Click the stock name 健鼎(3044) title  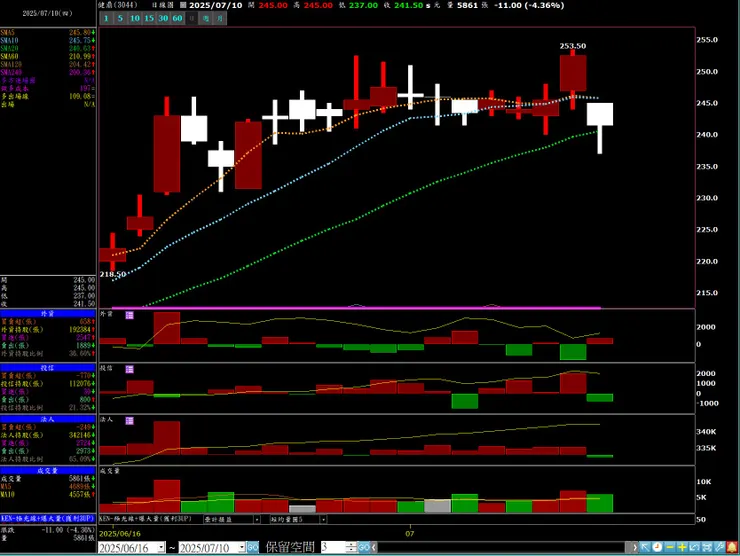tap(118, 5)
